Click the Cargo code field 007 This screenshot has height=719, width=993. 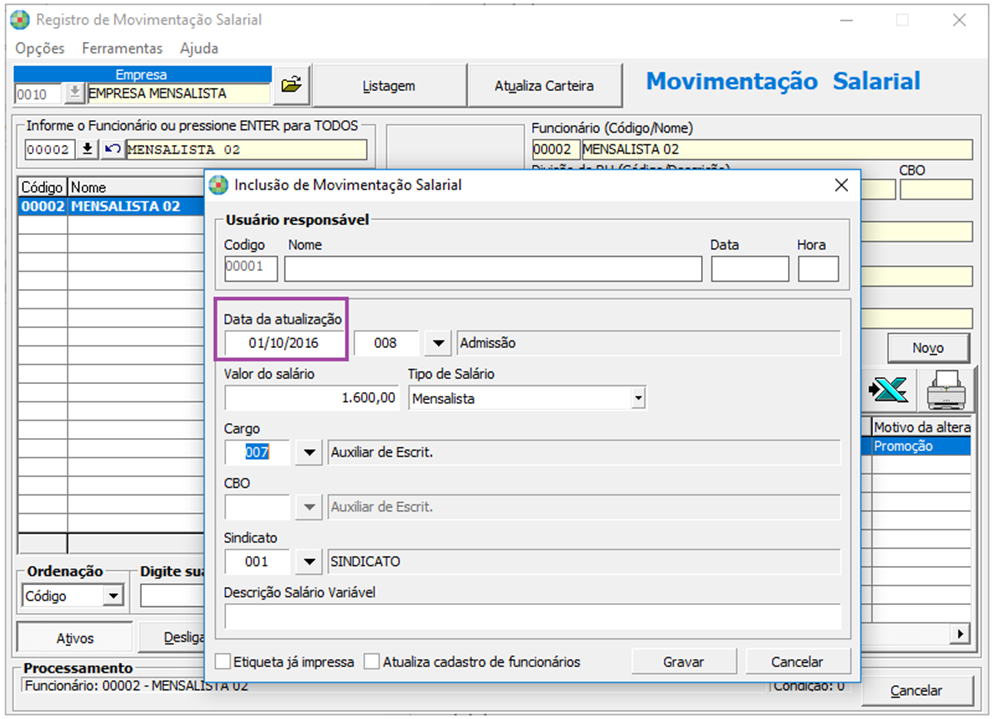[x=257, y=452]
